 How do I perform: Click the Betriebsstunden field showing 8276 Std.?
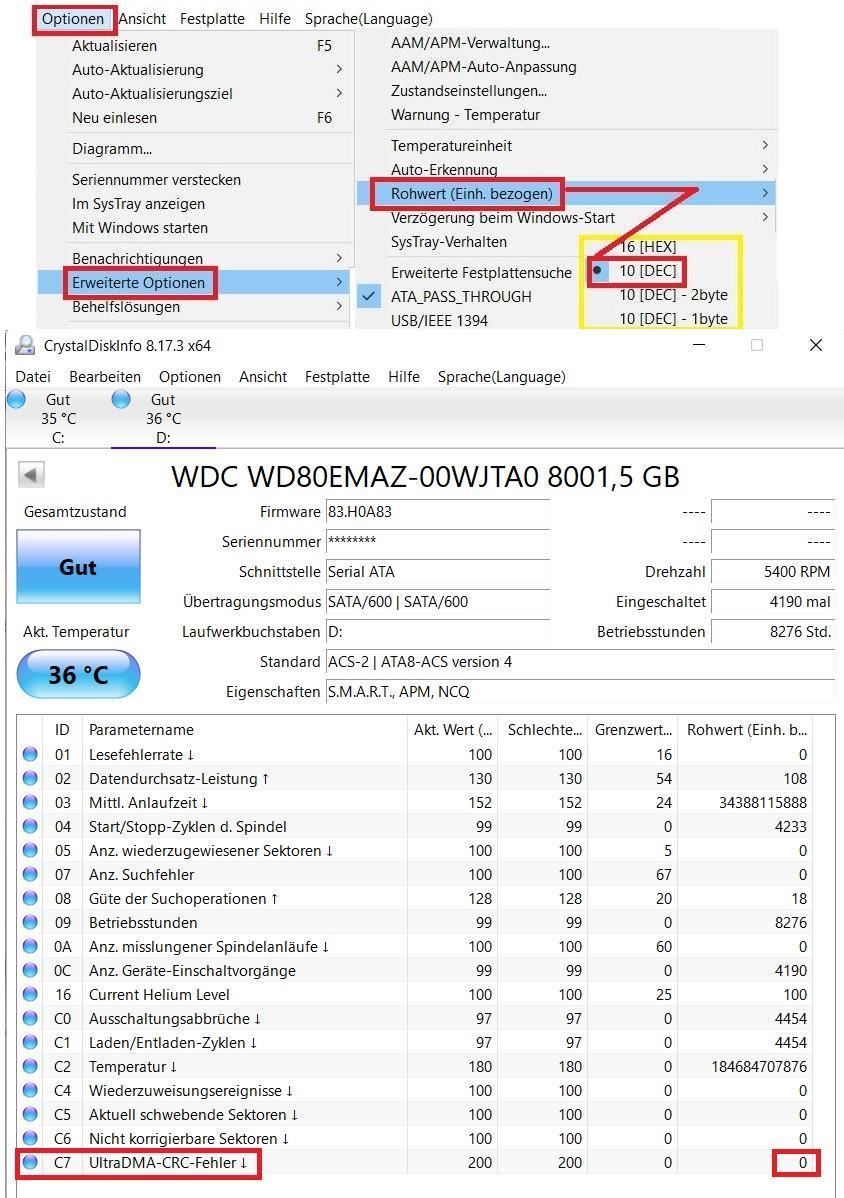773,632
